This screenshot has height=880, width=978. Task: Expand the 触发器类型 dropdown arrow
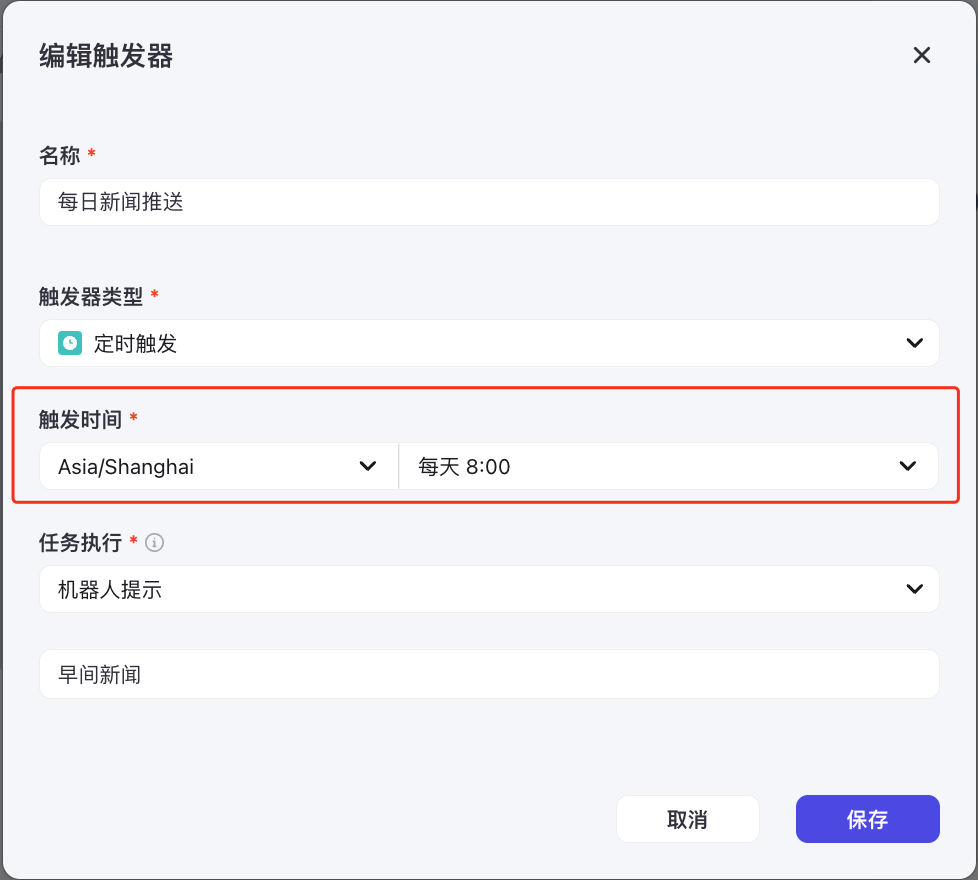point(914,343)
